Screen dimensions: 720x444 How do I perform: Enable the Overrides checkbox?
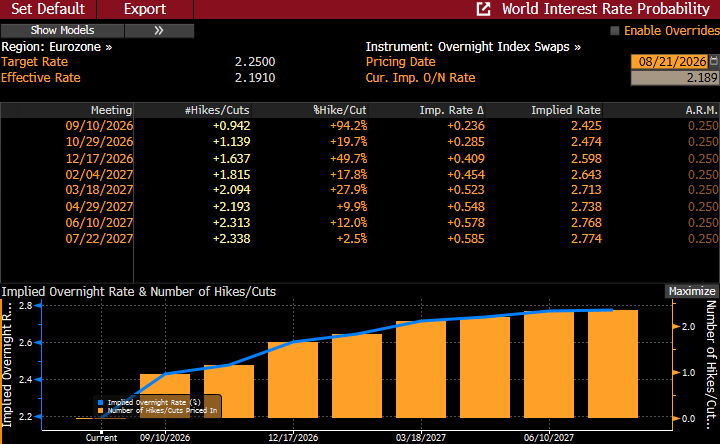click(614, 31)
